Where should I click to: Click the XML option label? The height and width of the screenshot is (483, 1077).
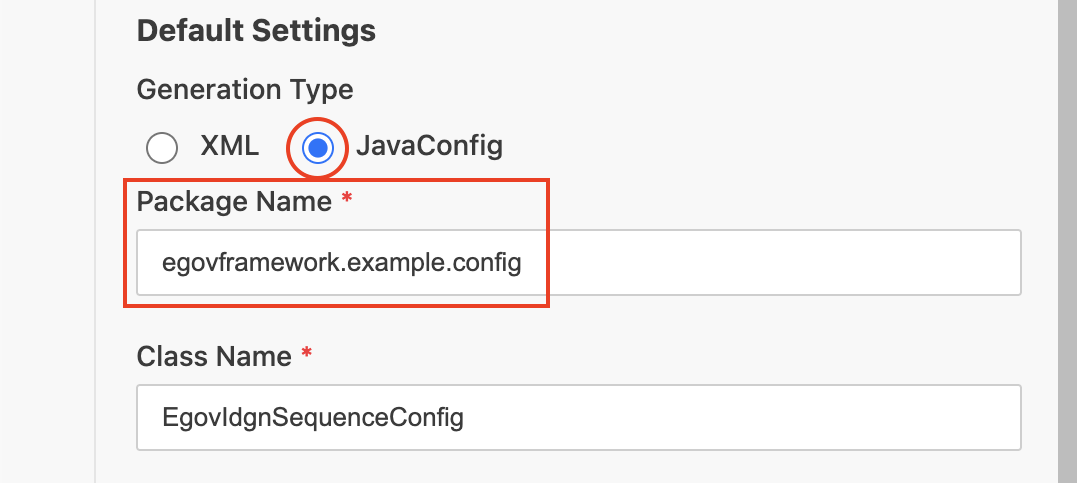coord(229,147)
